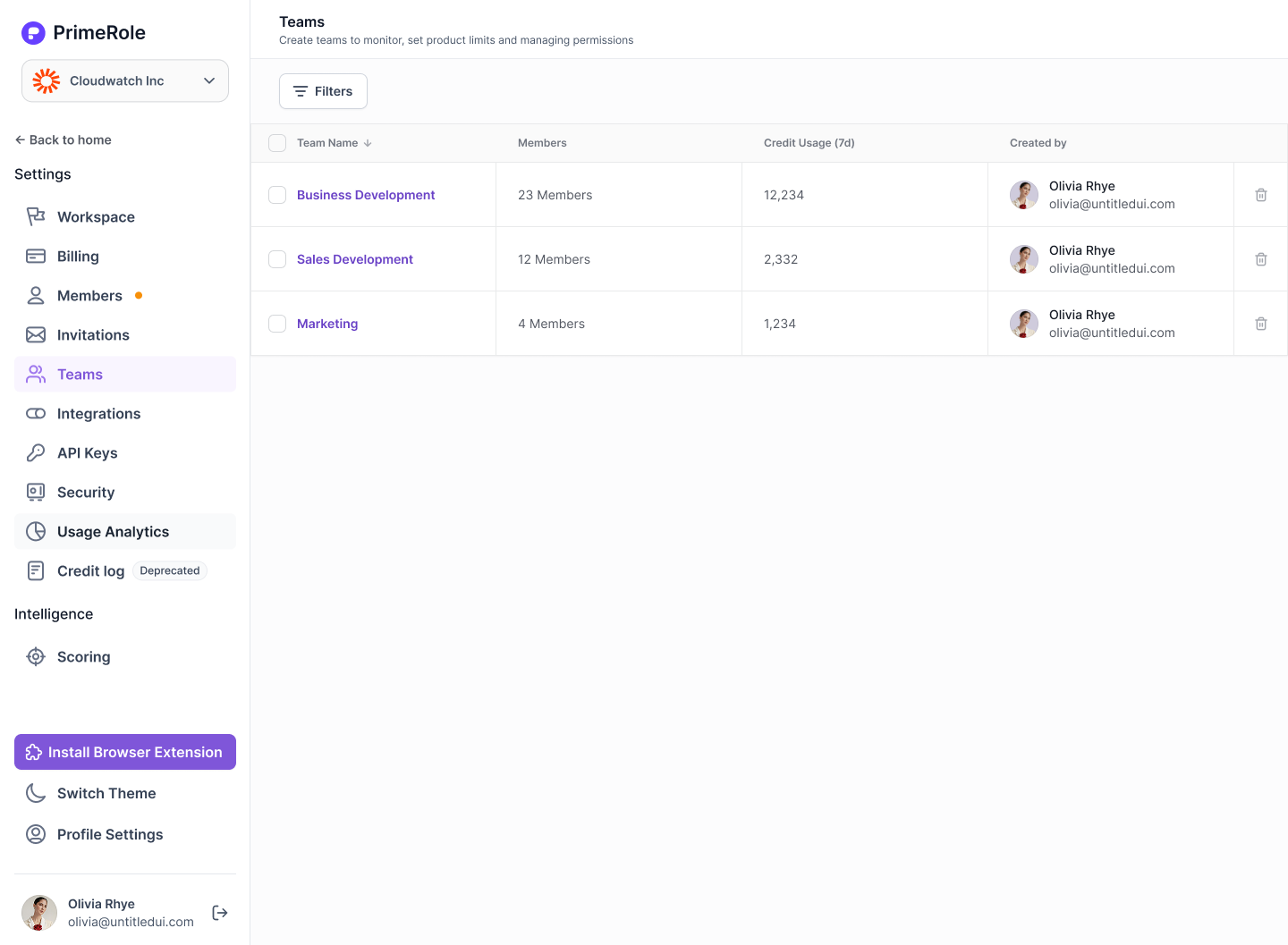The image size is (1288, 945).
Task: Click the Switch Theme moon icon
Action: click(36, 793)
